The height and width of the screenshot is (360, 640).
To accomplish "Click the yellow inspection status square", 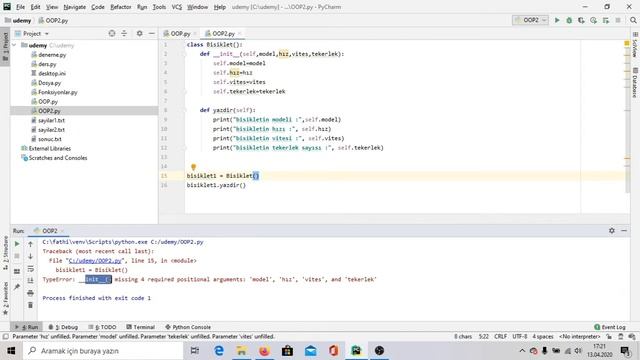I will (x=627, y=43).
